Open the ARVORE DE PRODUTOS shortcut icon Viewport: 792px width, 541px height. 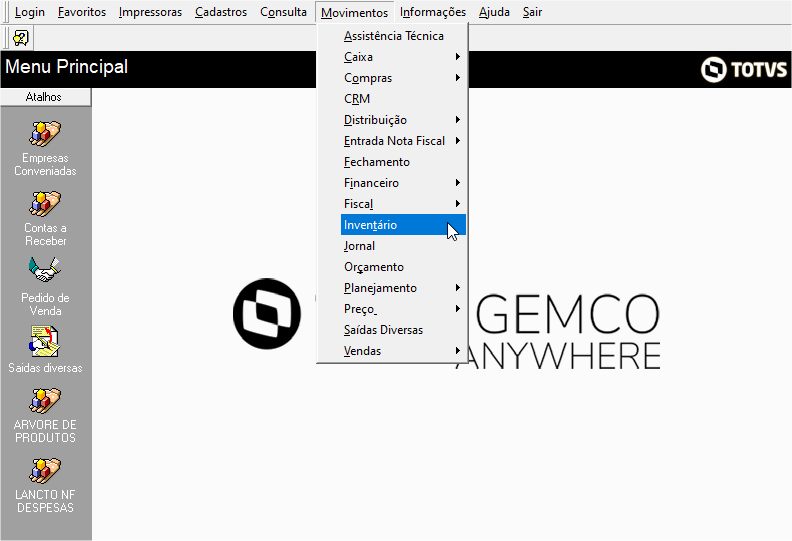click(45, 401)
